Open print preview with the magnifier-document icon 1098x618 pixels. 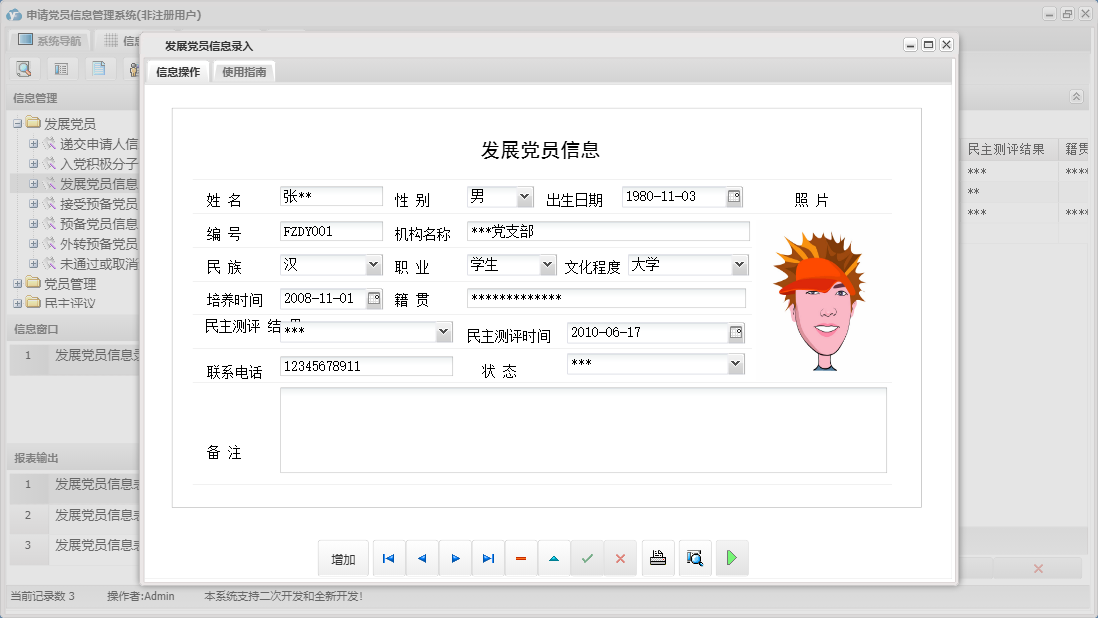(x=694, y=558)
